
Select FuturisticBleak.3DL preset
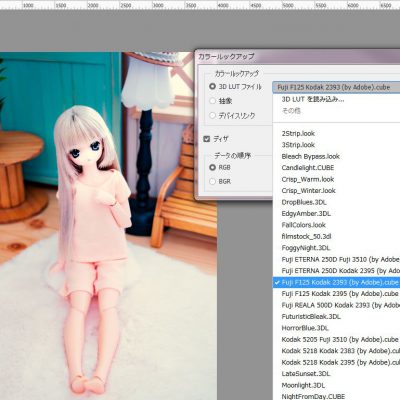point(311,317)
